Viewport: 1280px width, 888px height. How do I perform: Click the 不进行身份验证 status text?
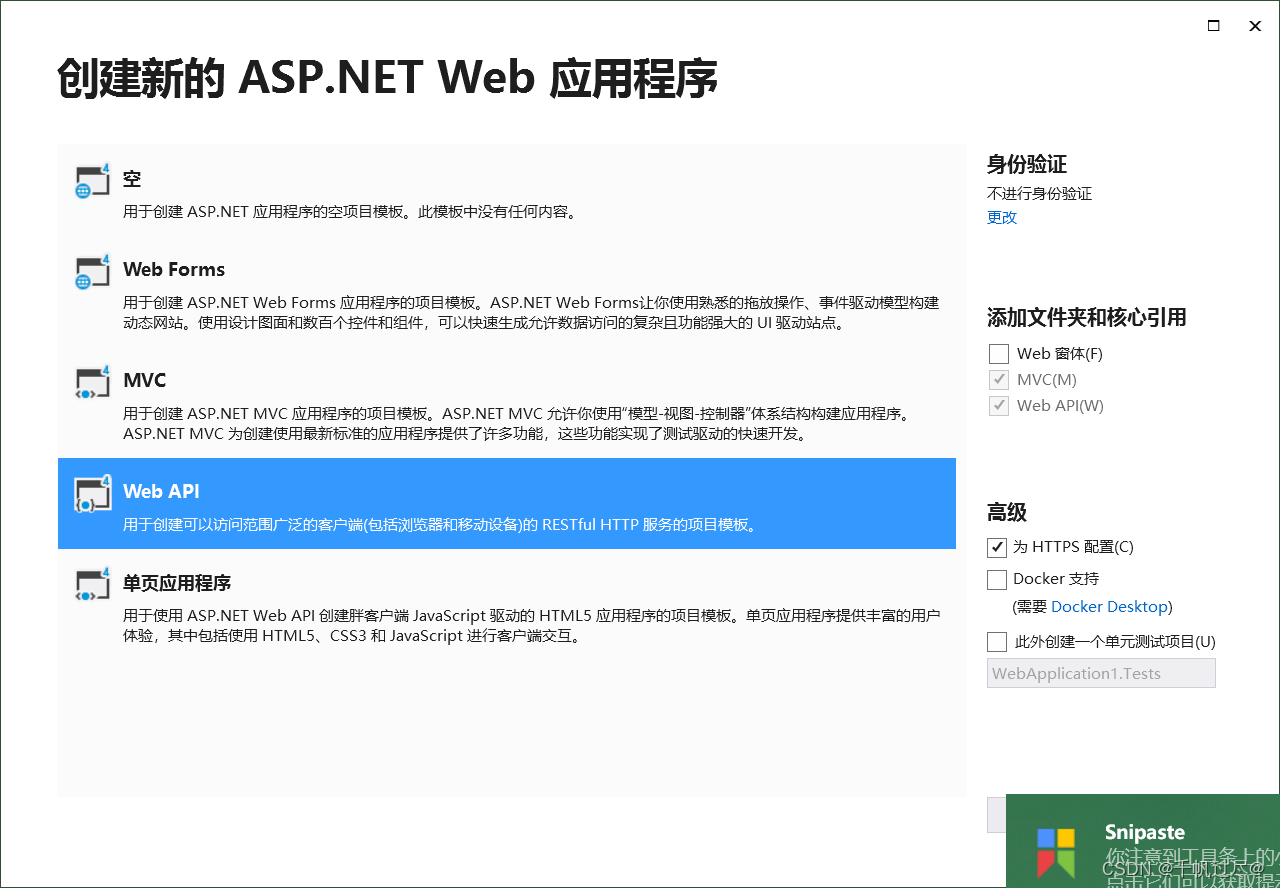pyautogui.click(x=1039, y=194)
